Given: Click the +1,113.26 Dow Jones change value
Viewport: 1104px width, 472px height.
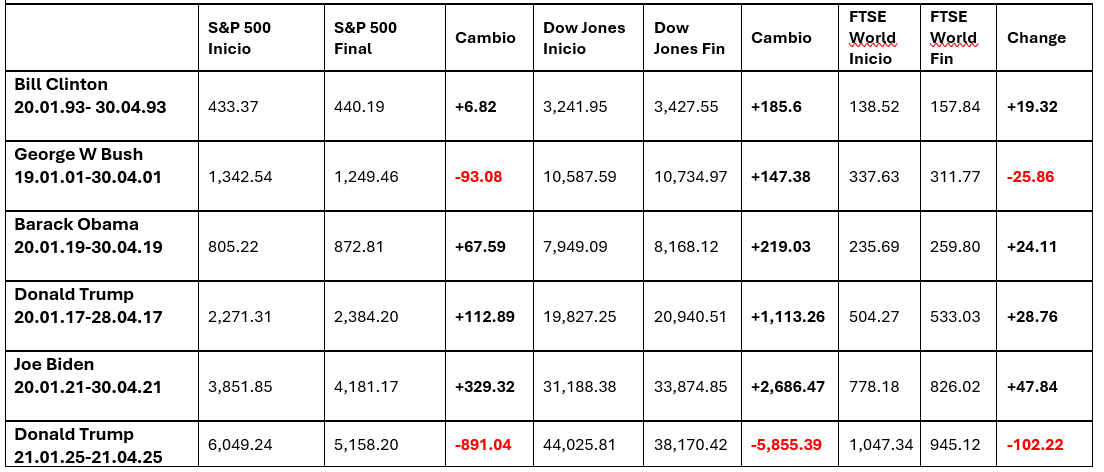Looking at the screenshot, I should (x=790, y=317).
